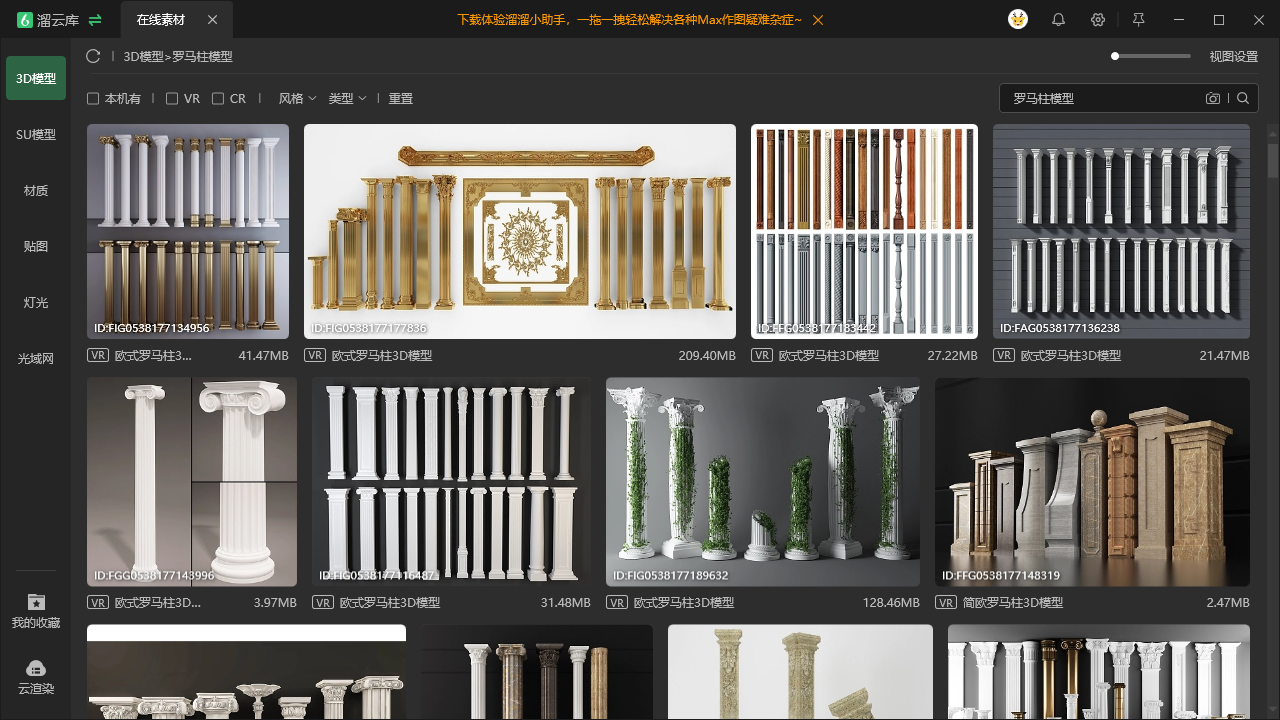Expand the 类型 type dropdown
1280x720 pixels.
coord(347,98)
